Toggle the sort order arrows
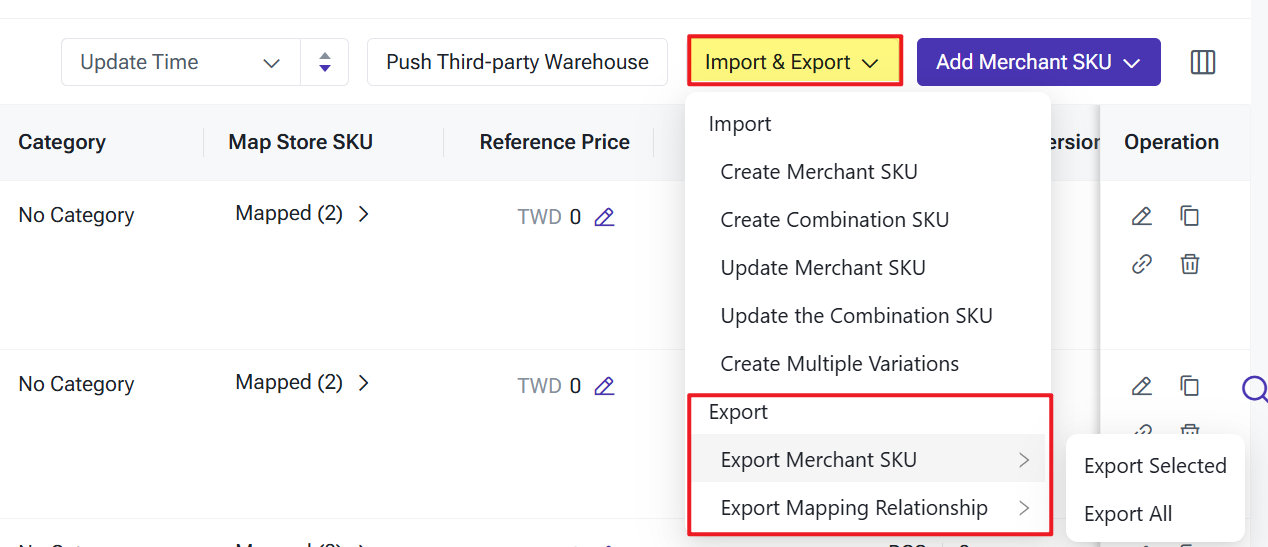 tap(324, 62)
